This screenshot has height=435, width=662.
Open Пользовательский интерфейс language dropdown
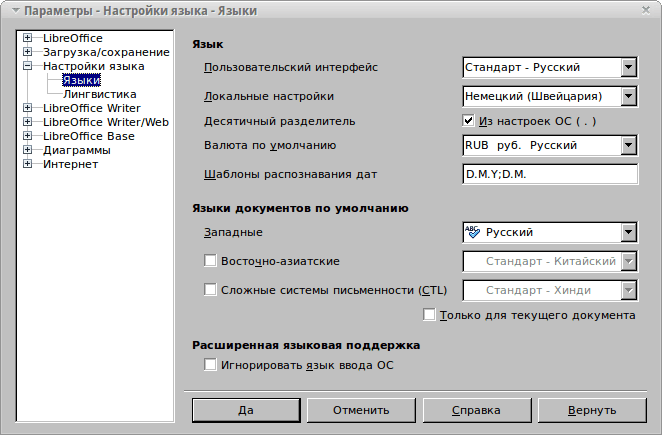[550, 67]
